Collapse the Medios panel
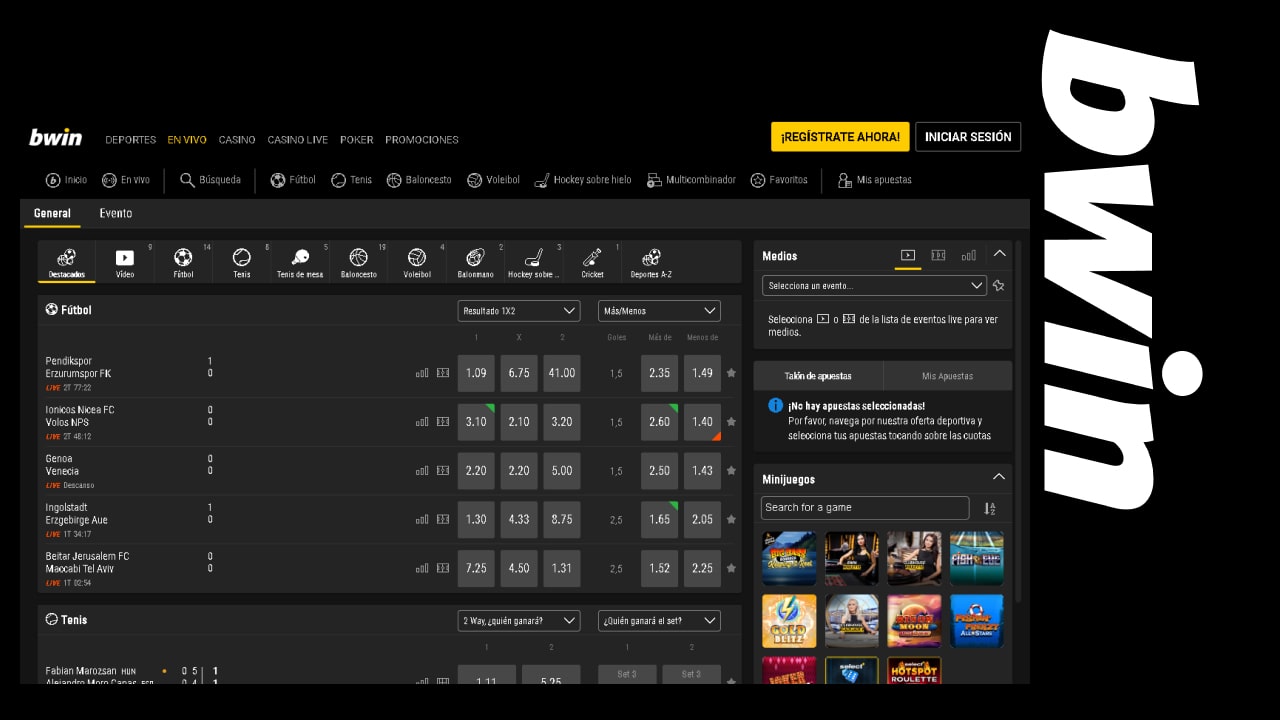The width and height of the screenshot is (1280, 720). (999, 254)
